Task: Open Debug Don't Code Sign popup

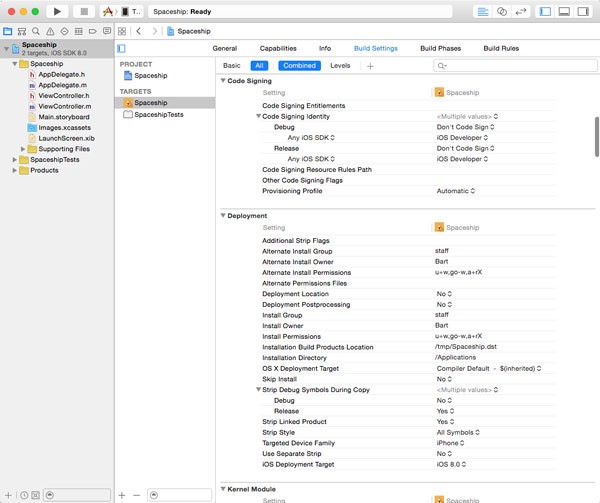Action: point(465,127)
